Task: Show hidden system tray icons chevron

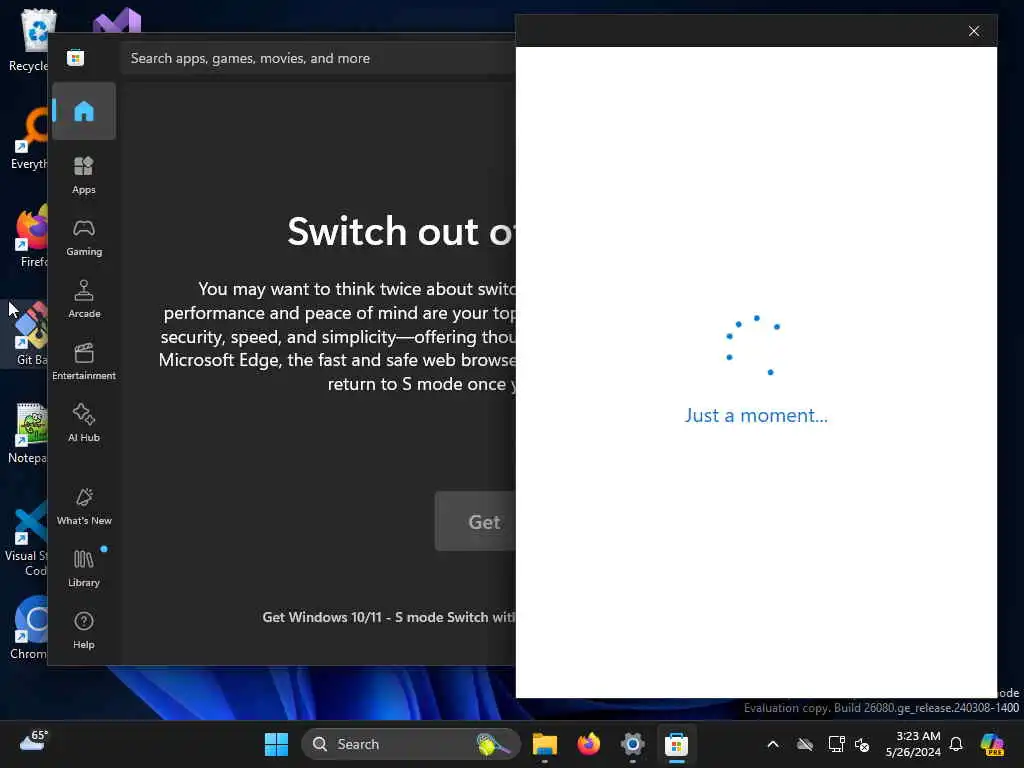Action: pos(773,744)
